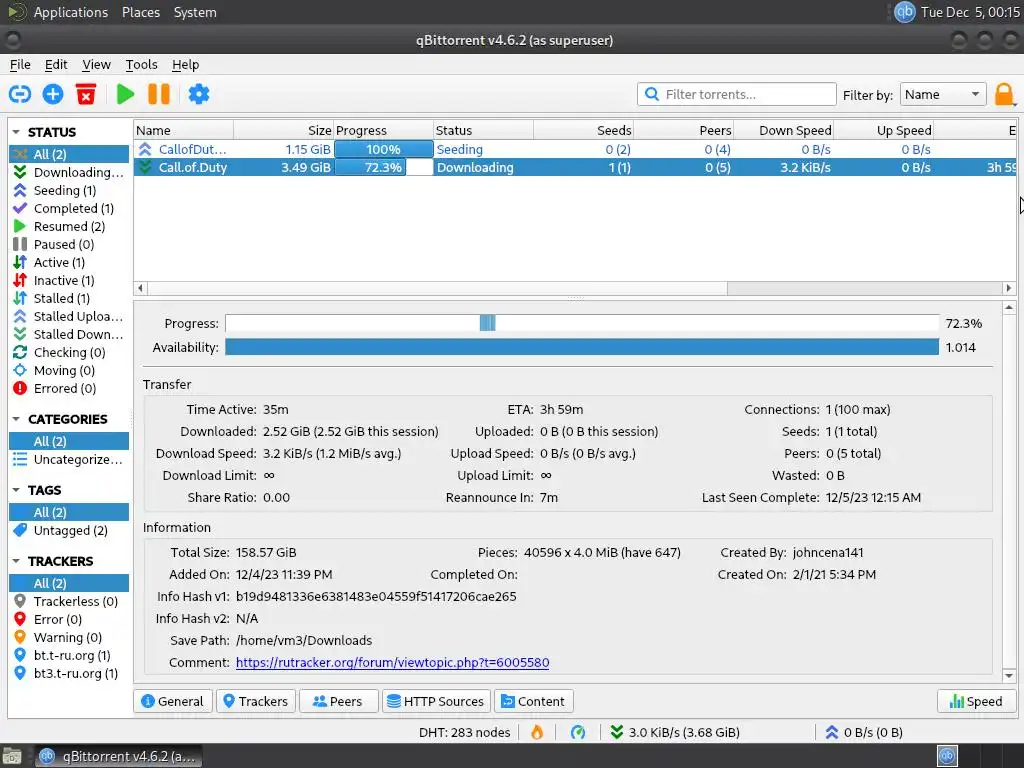Select the Stalled Uploading filter
The image size is (1024, 768).
[69, 316]
